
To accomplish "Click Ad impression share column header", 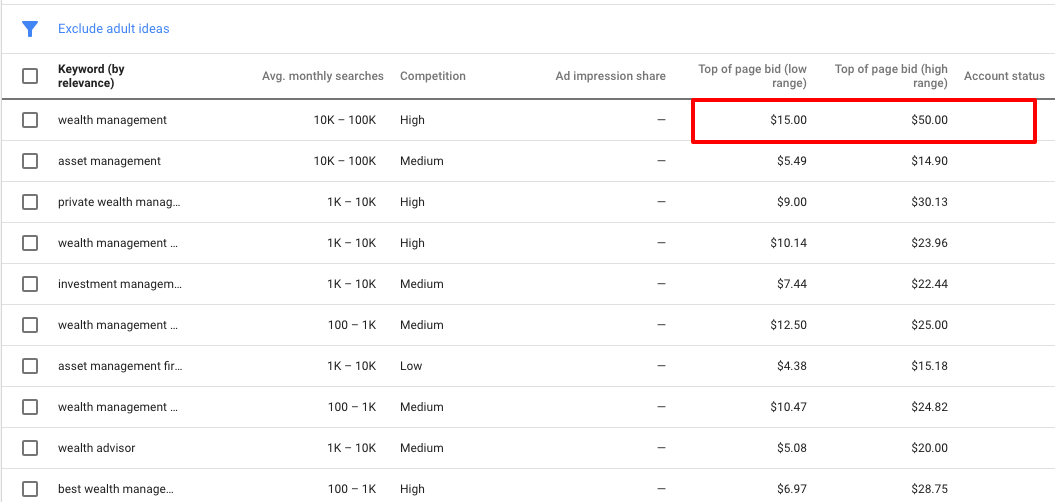I will tap(610, 76).
